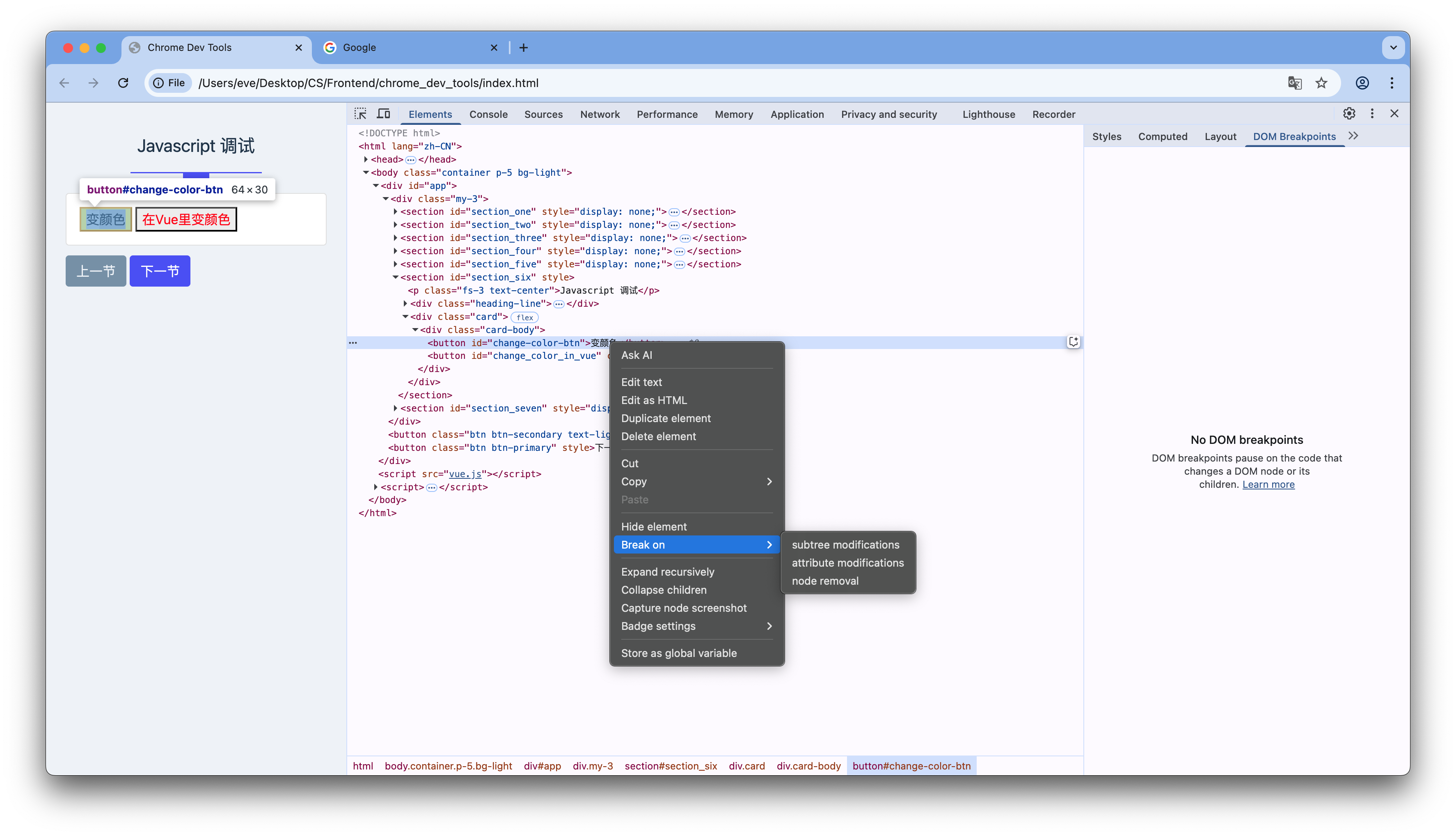Expand the head element in the DOM tree

tap(366, 159)
